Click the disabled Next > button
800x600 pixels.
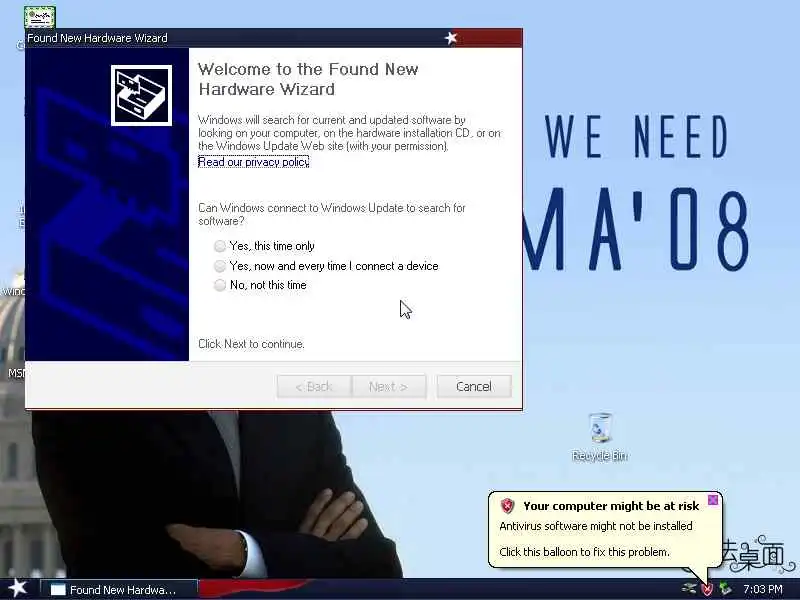tap(388, 386)
